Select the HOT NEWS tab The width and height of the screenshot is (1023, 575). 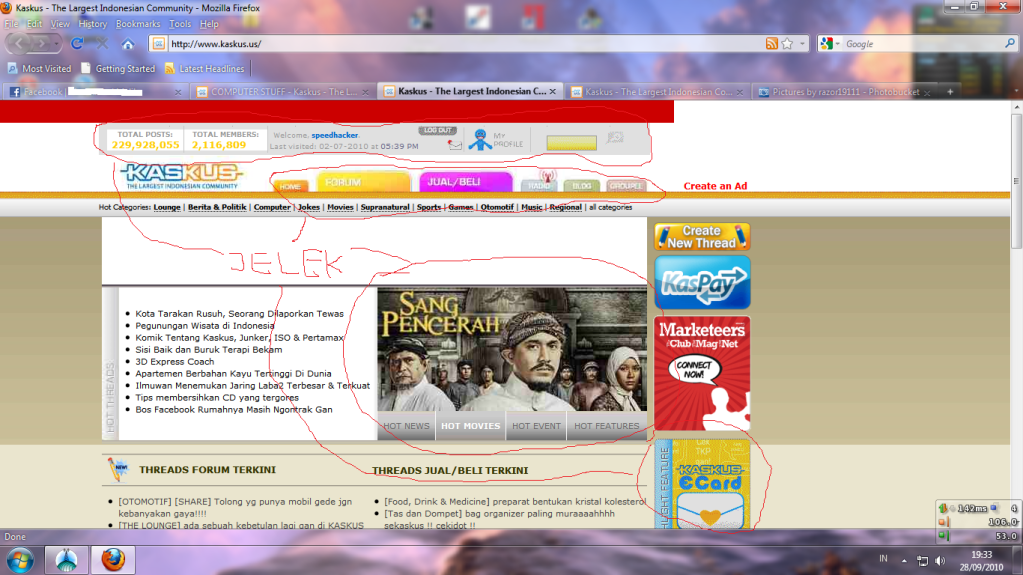[x=406, y=426]
